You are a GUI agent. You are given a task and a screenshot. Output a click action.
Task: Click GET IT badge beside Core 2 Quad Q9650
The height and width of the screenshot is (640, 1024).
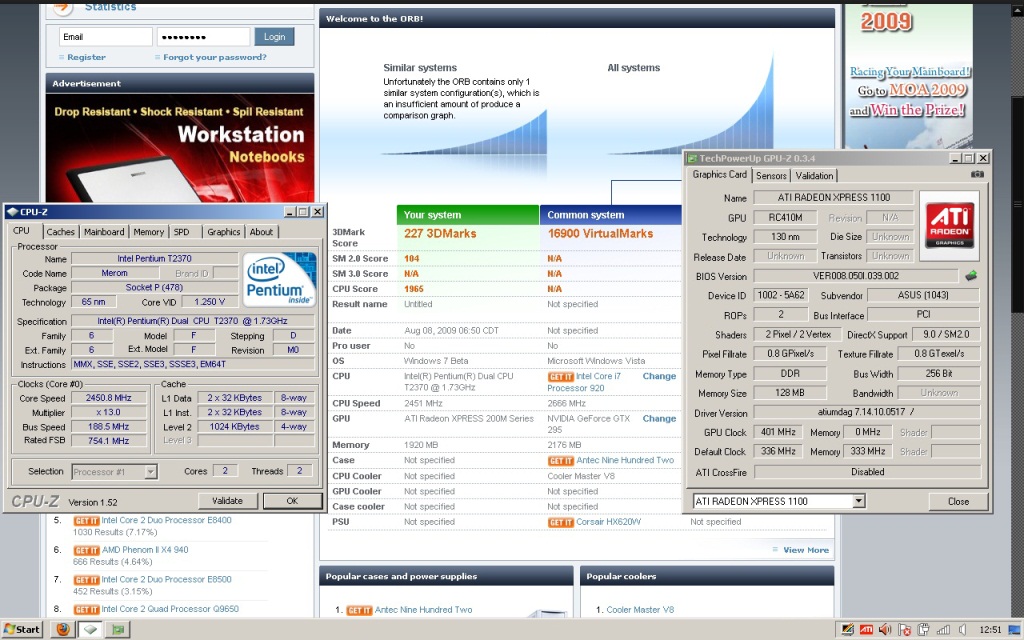click(86, 610)
